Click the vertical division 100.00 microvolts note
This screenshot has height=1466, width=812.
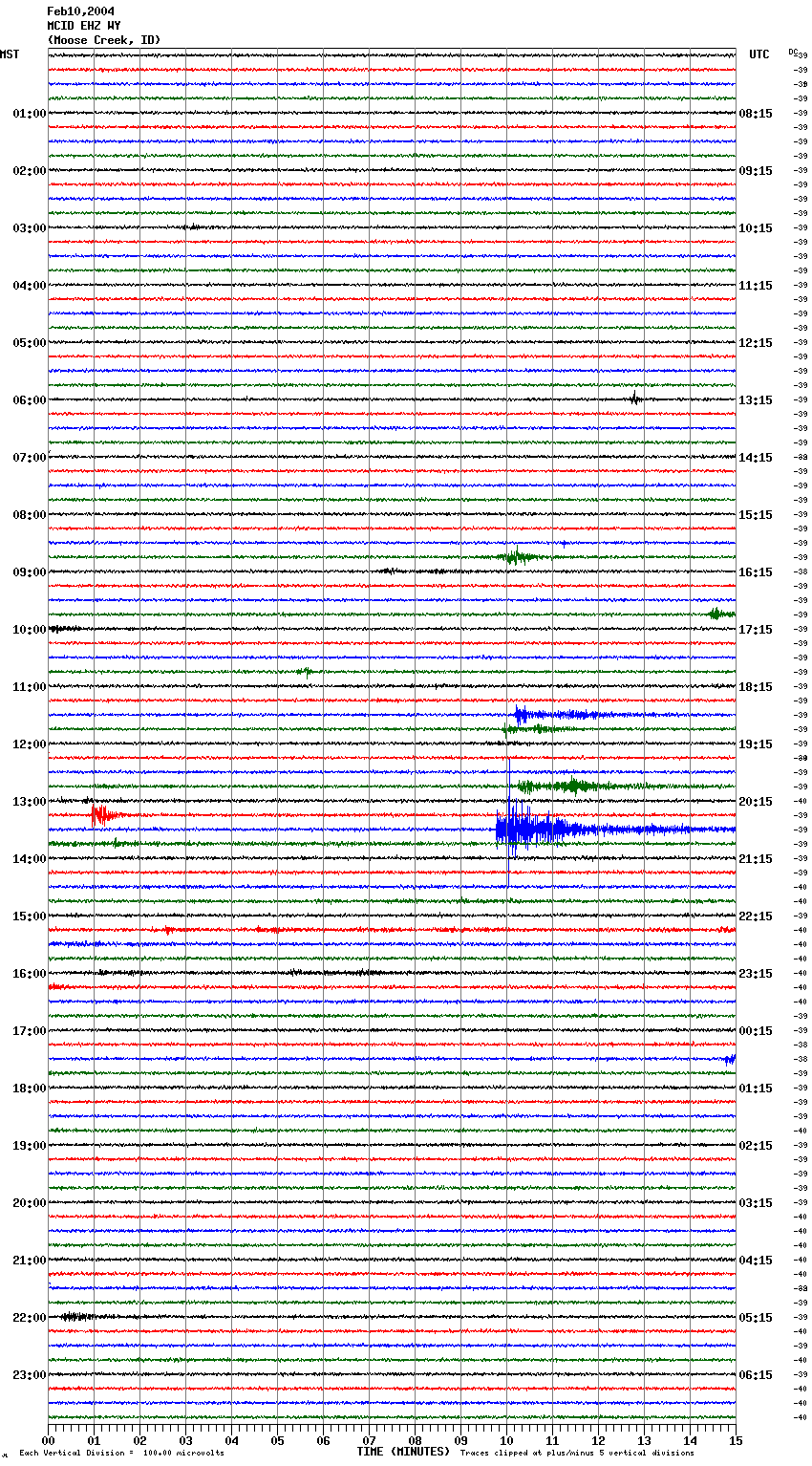point(121,1453)
